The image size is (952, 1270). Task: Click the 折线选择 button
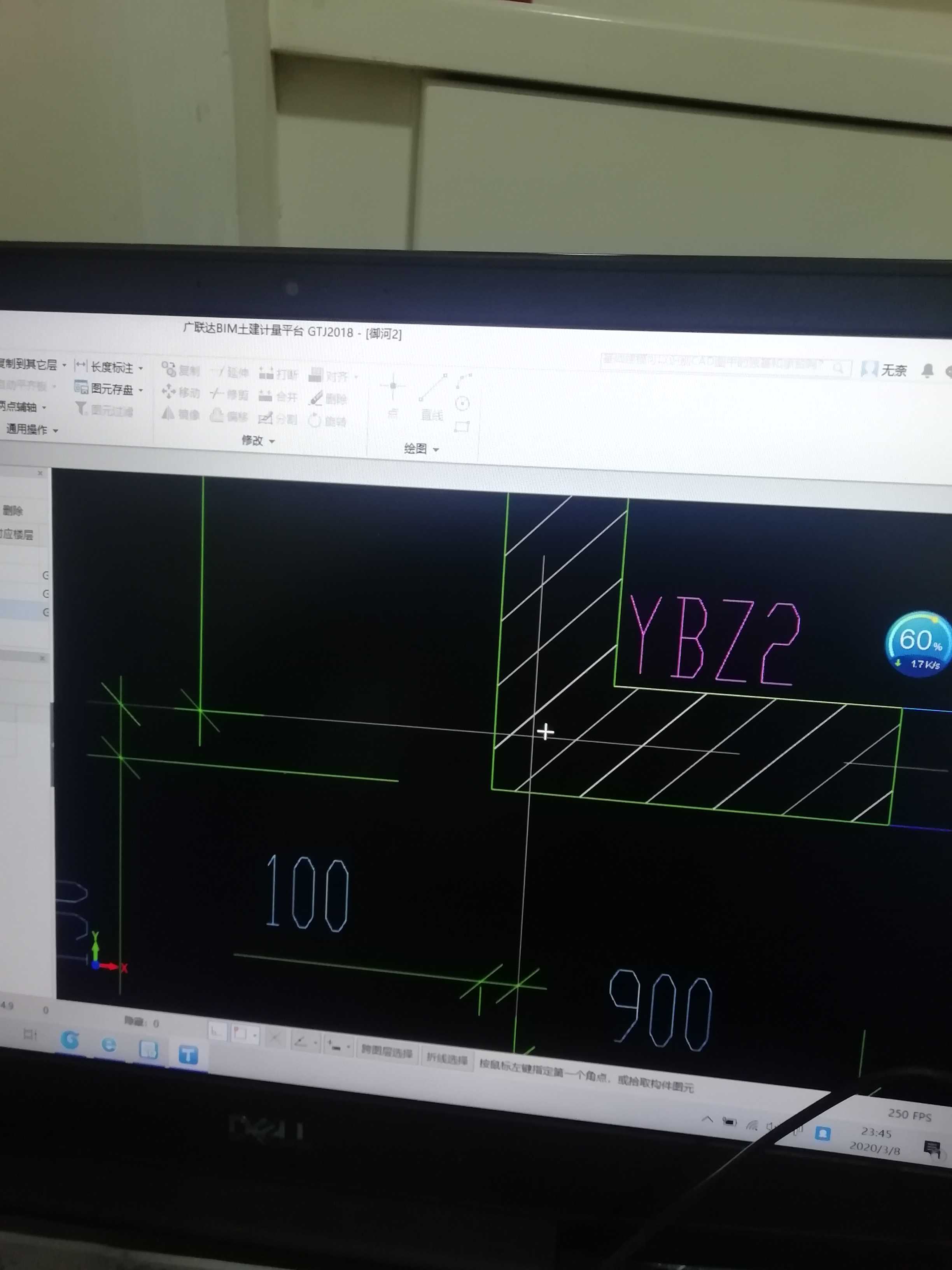pos(447,1059)
